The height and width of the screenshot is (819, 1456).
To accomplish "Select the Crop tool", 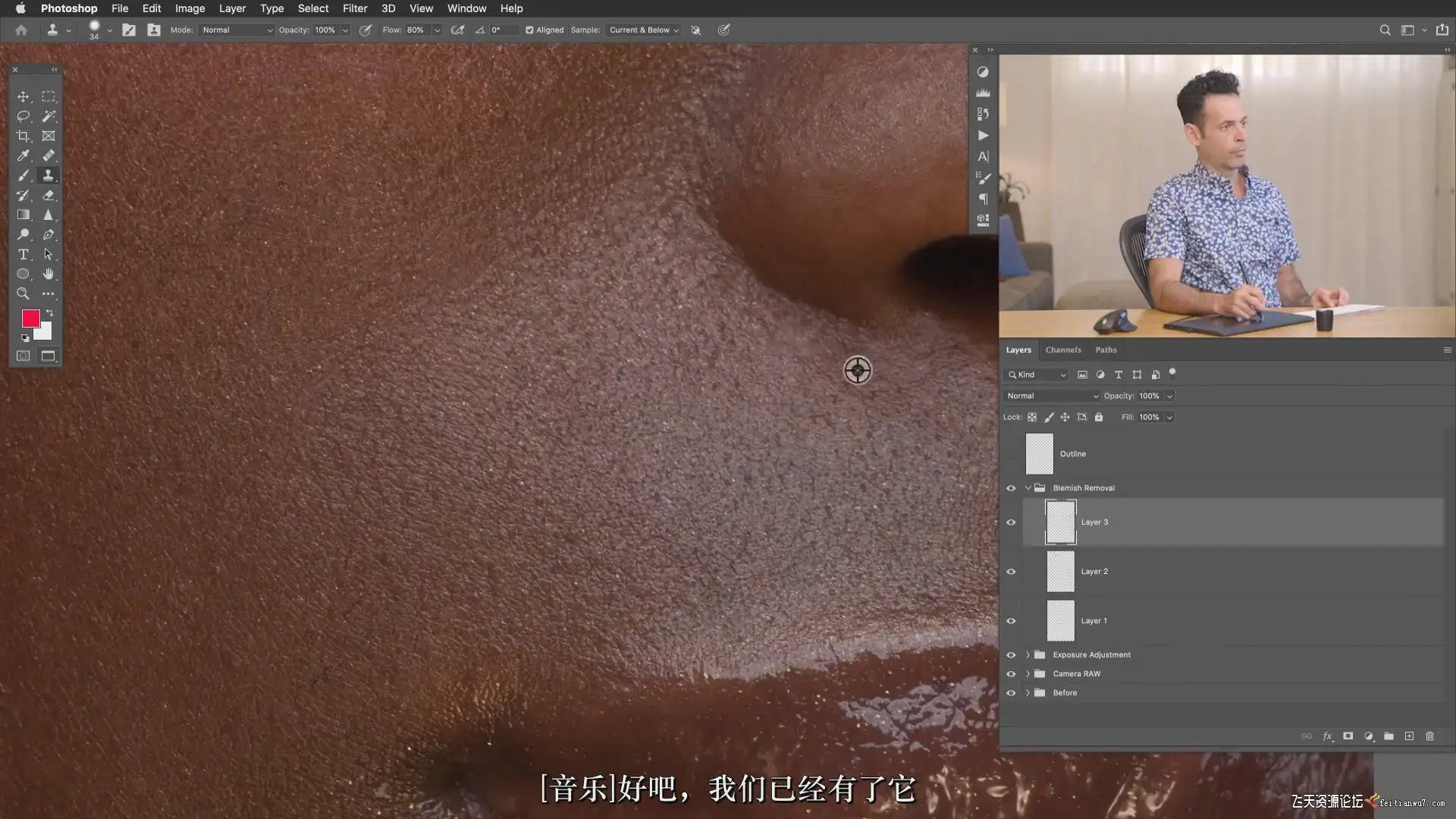I will click(23, 136).
